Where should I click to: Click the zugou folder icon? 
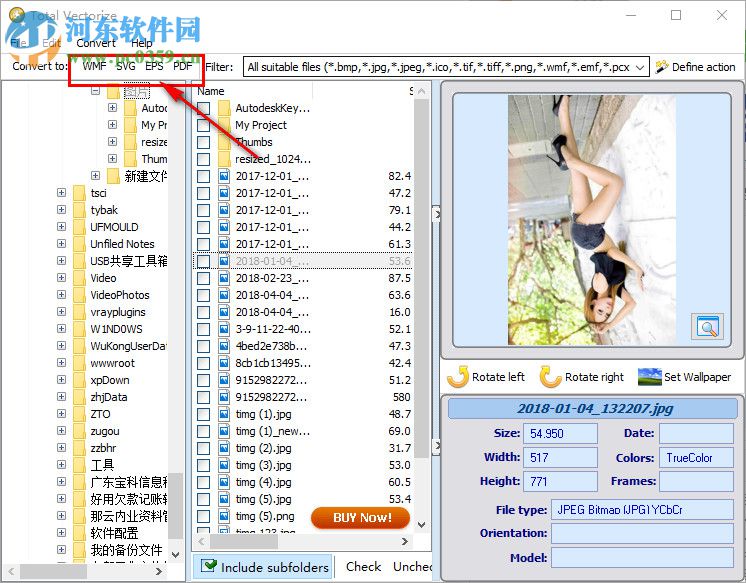click(79, 431)
